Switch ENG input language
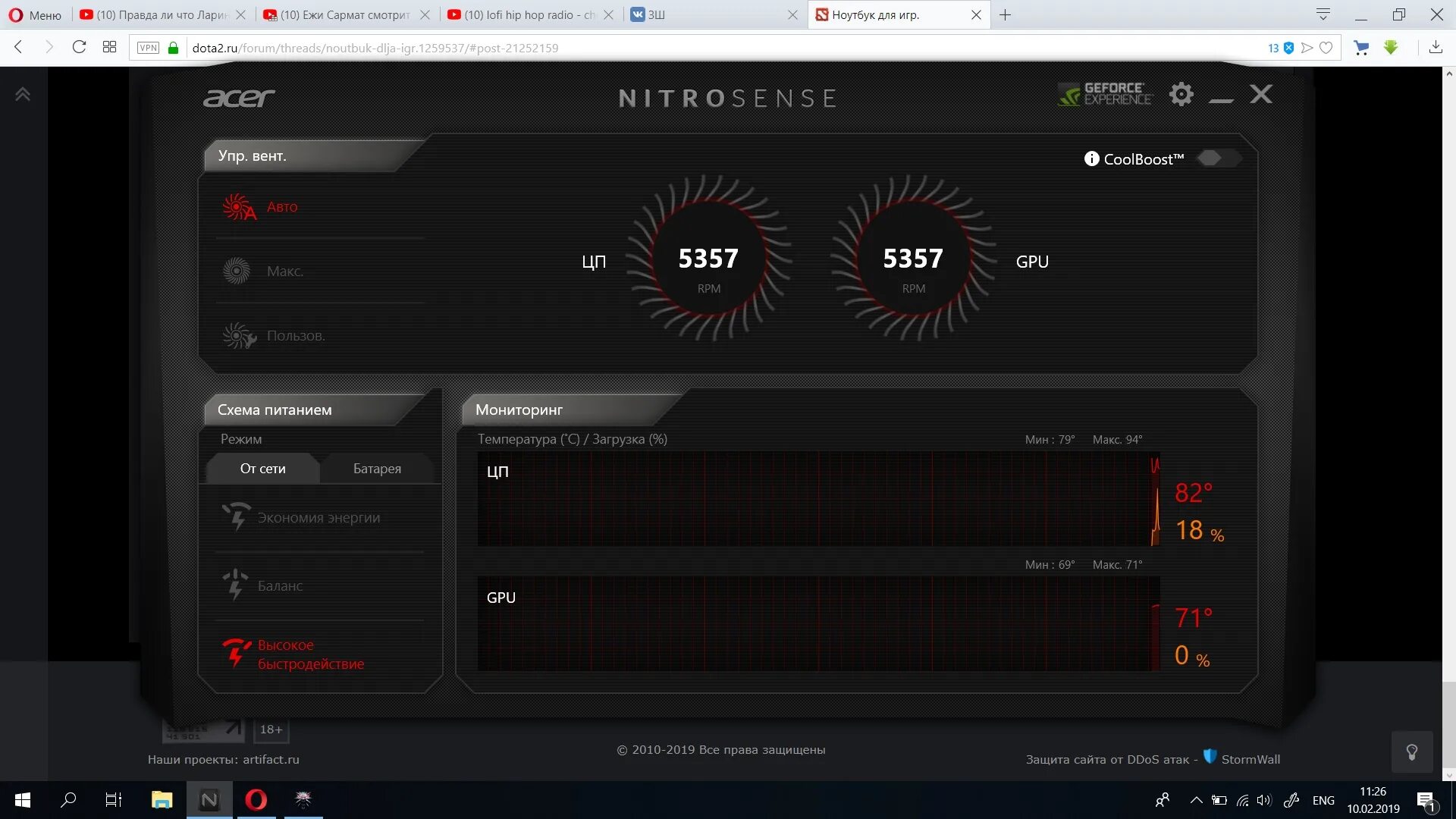 tap(1323, 800)
